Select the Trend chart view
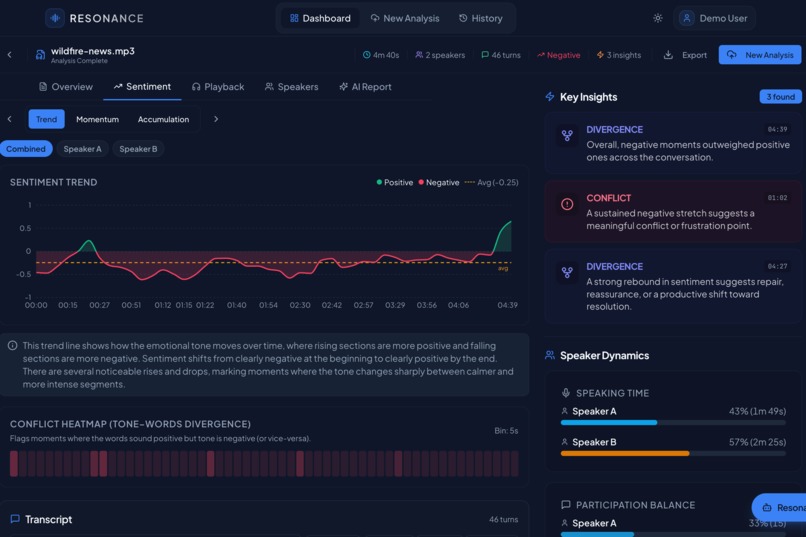Screen dimensions: 806x537 [46, 119]
